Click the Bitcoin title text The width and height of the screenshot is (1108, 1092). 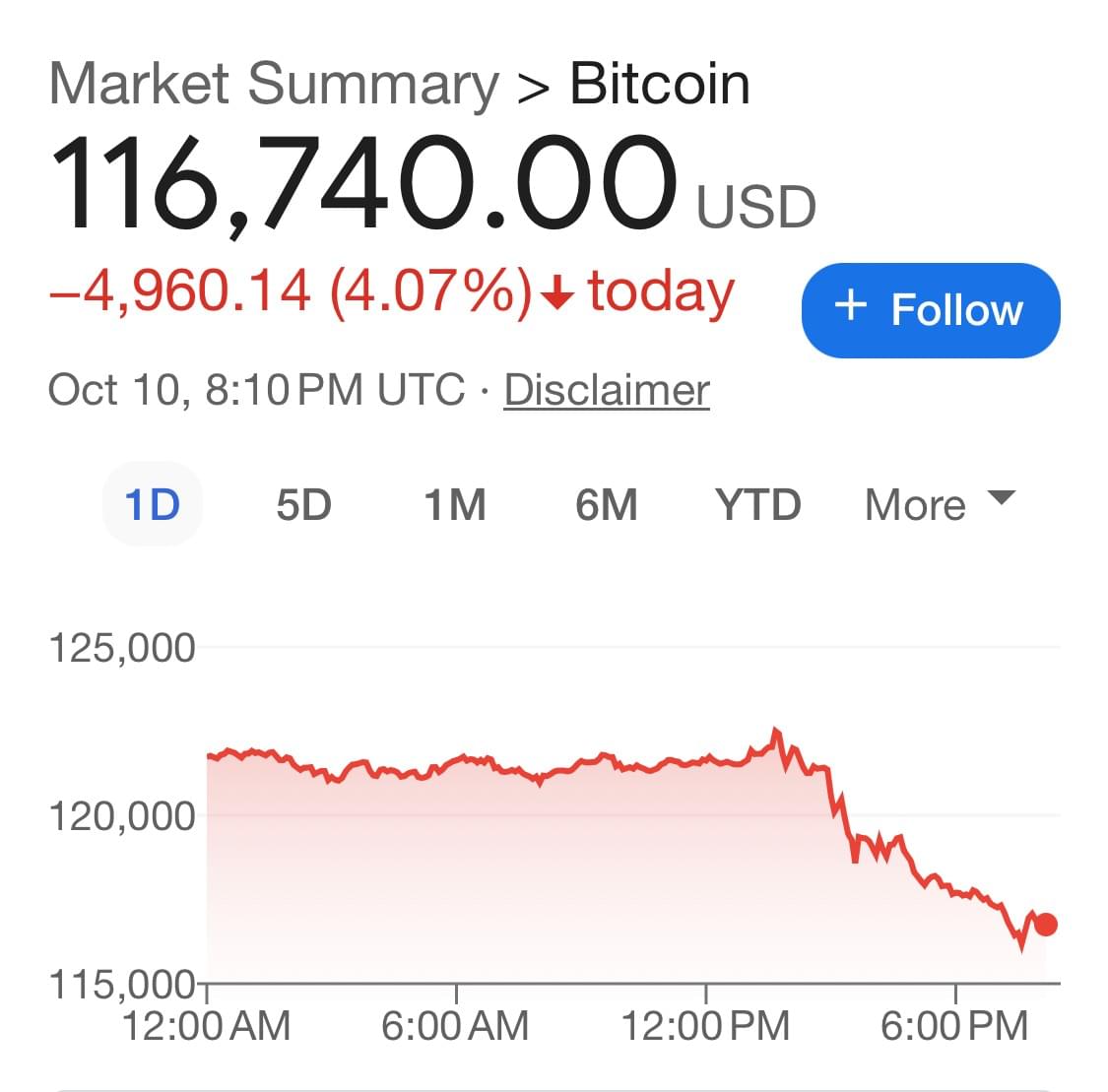660,85
